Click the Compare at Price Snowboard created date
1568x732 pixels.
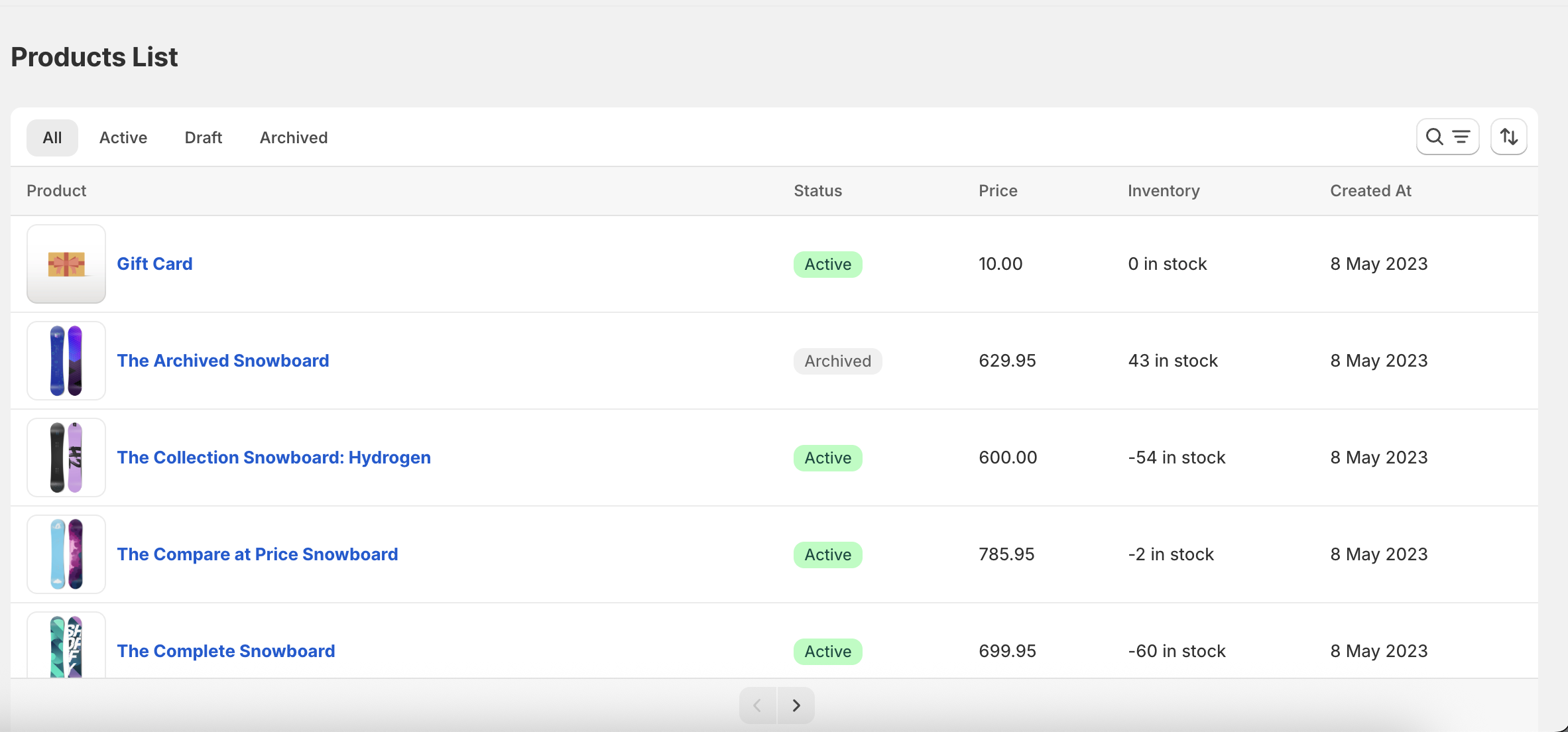coord(1379,554)
